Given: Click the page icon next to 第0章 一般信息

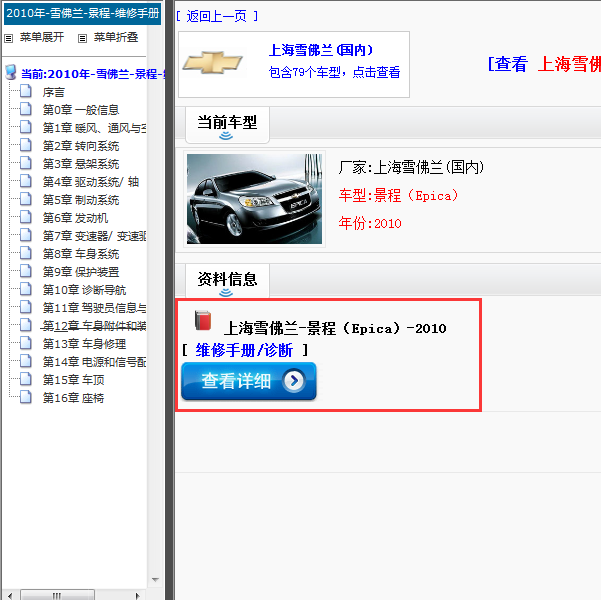Looking at the screenshot, I should coord(26,109).
